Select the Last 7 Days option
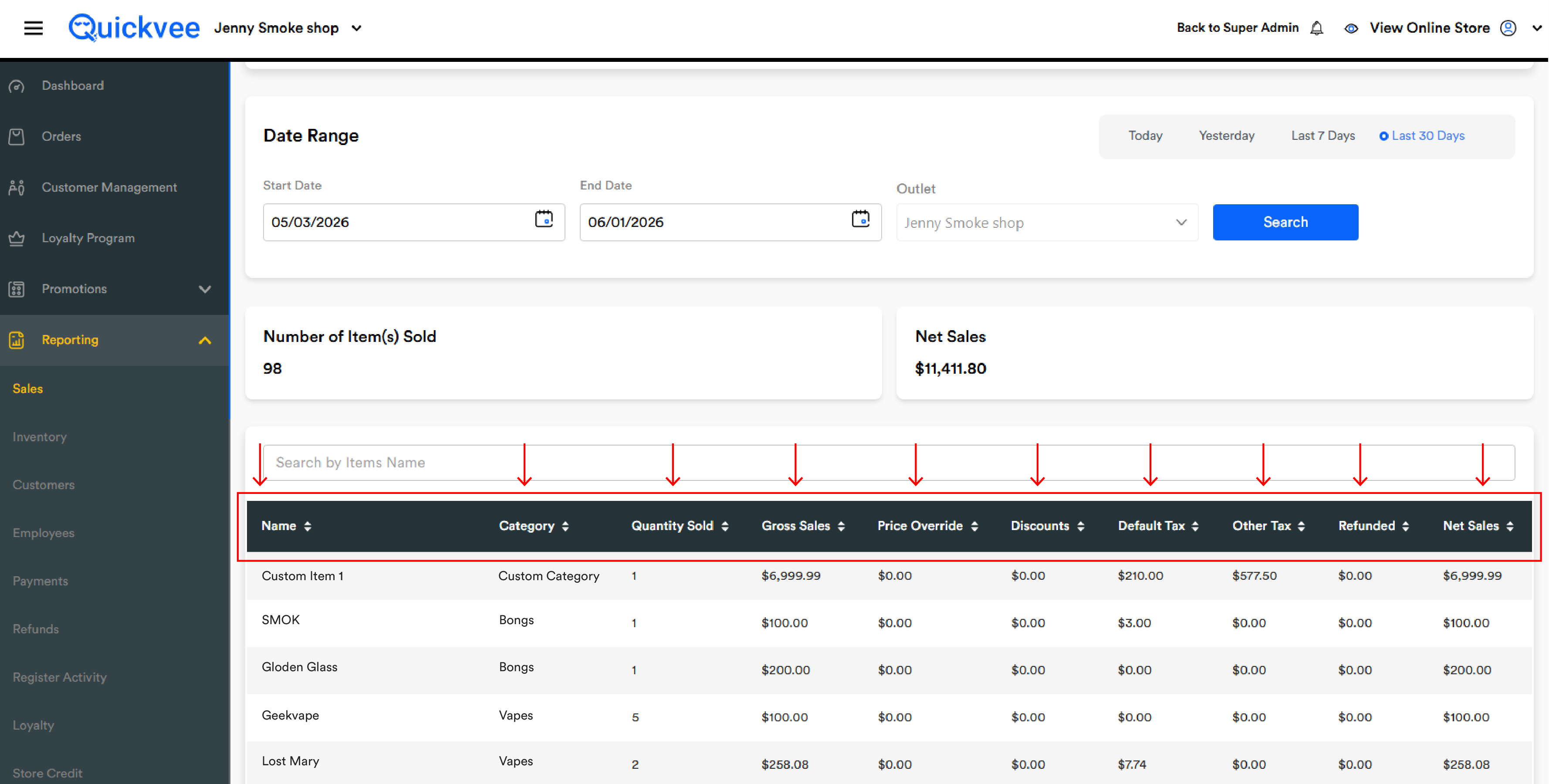Image resolution: width=1549 pixels, height=784 pixels. pyautogui.click(x=1322, y=136)
